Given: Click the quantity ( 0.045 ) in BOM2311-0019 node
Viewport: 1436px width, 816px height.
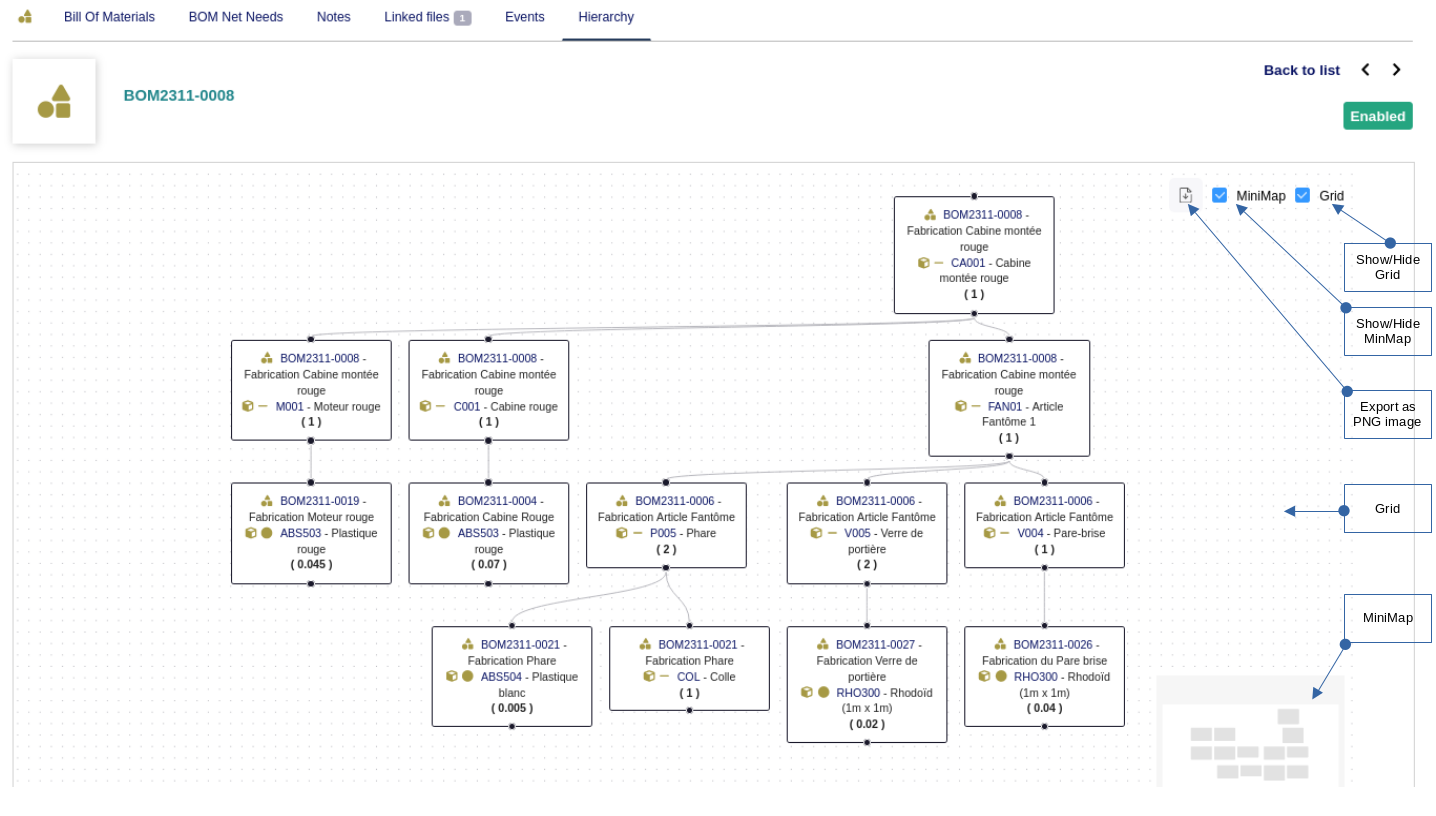Looking at the screenshot, I should click(311, 564).
